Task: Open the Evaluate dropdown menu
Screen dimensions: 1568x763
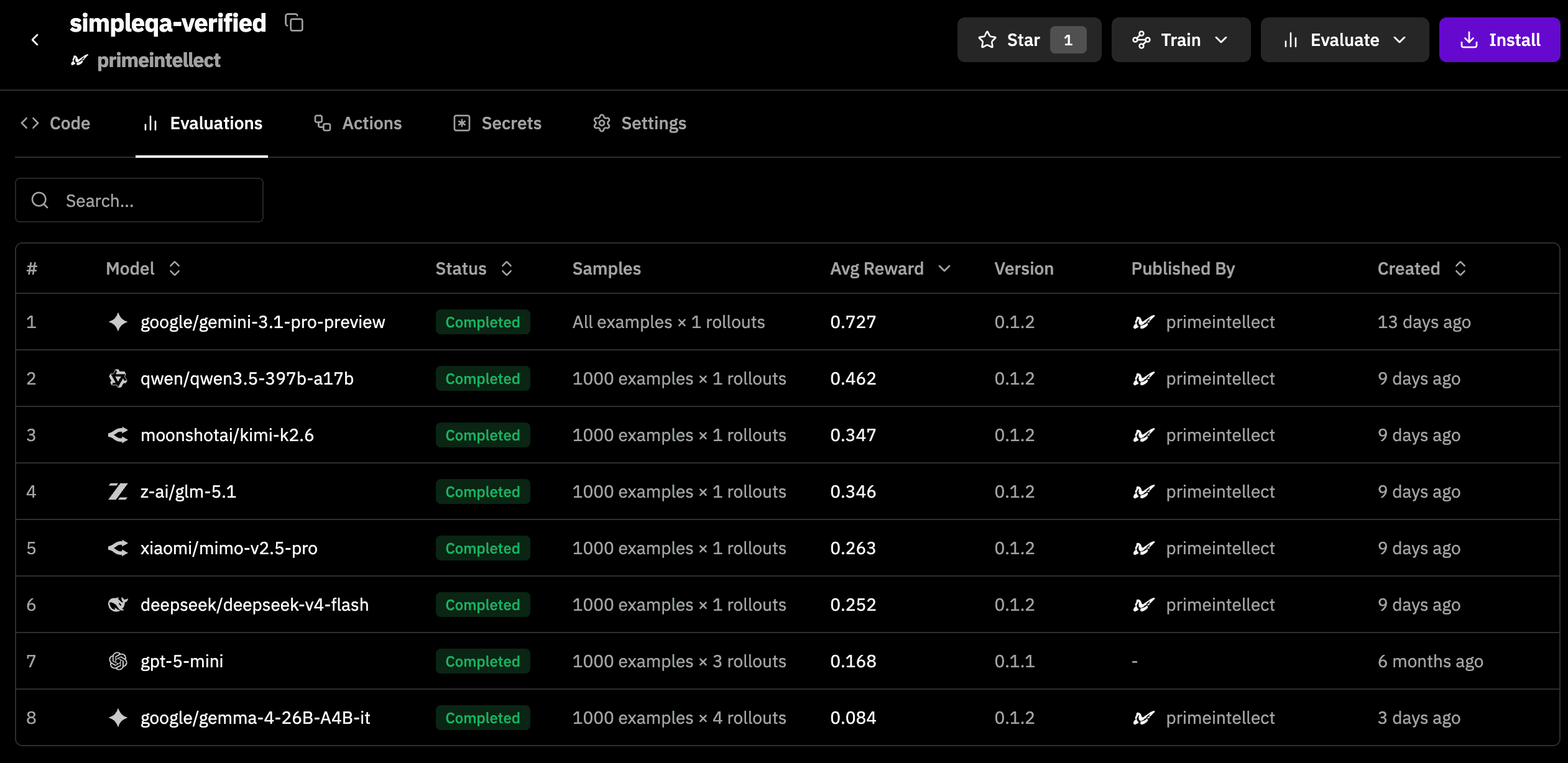Action: tap(1344, 40)
